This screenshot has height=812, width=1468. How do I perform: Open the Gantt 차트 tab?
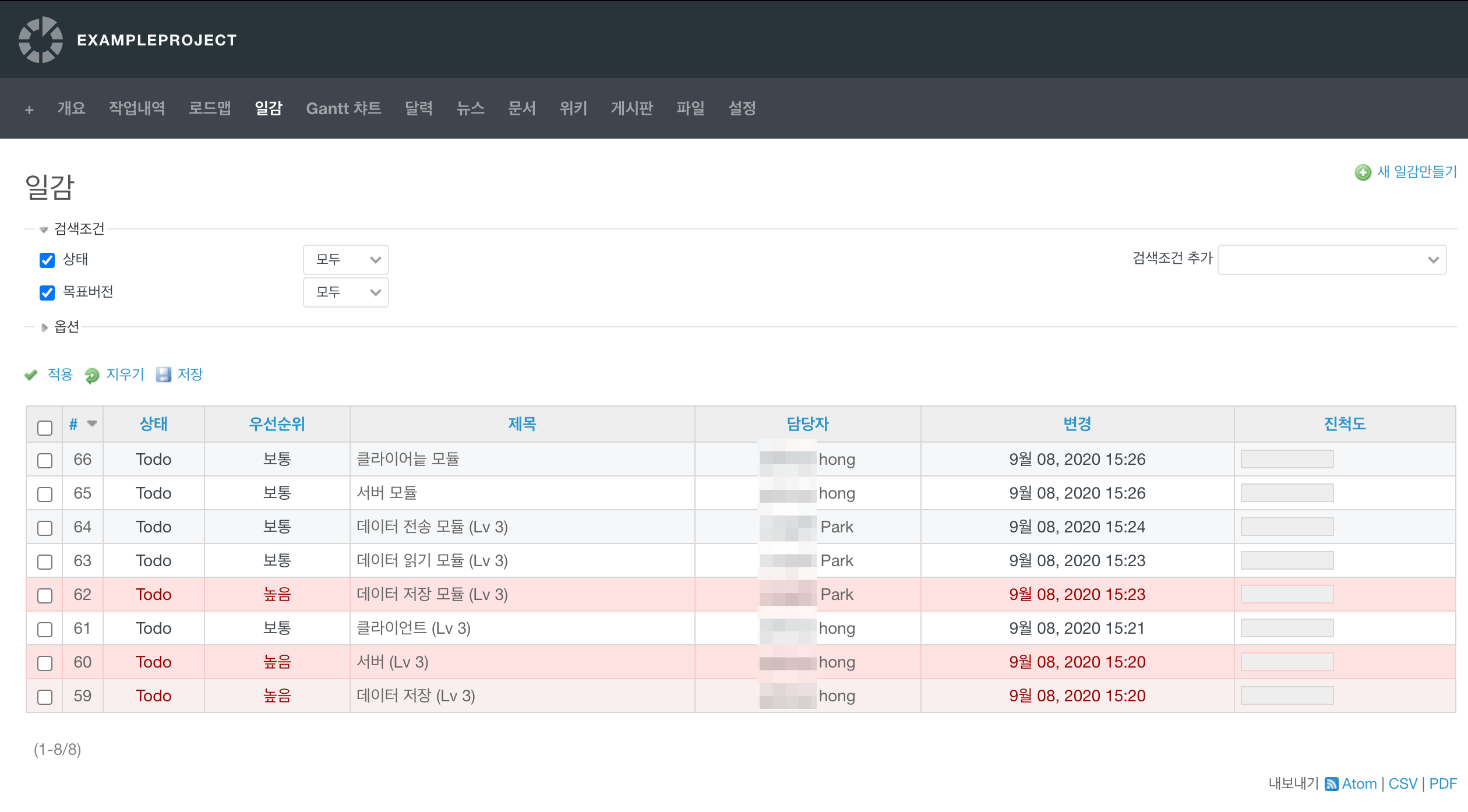click(x=343, y=108)
